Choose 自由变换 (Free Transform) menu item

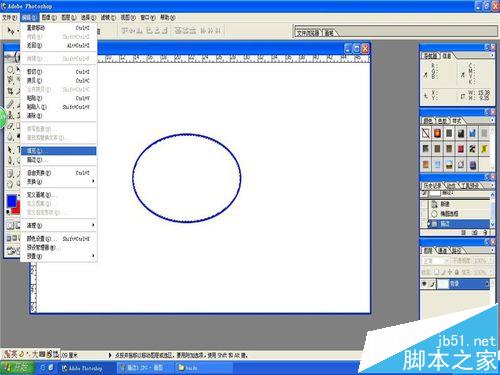[x=58, y=173]
